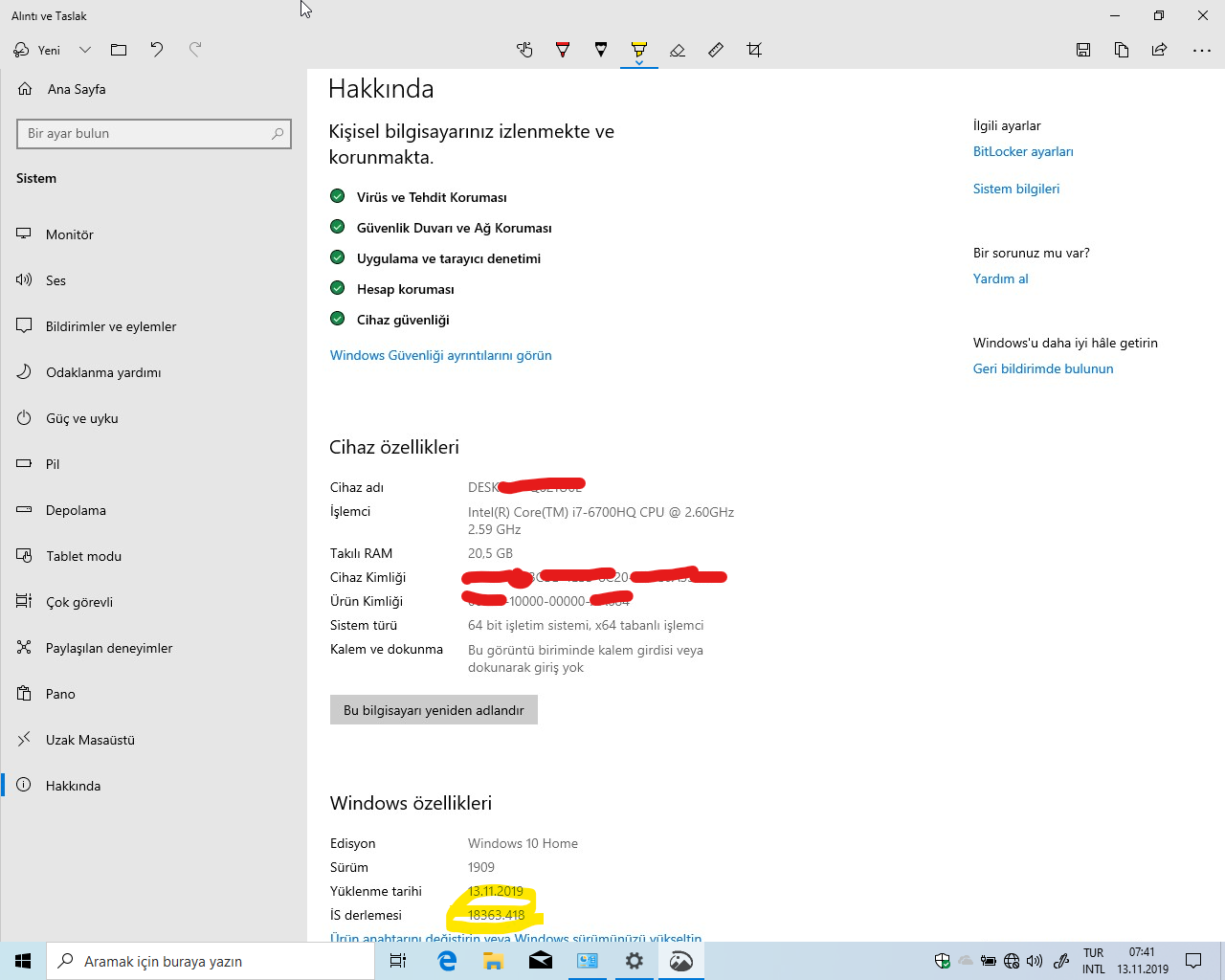Open File Explorer from taskbar
The width and height of the screenshot is (1225, 980).
click(x=493, y=961)
